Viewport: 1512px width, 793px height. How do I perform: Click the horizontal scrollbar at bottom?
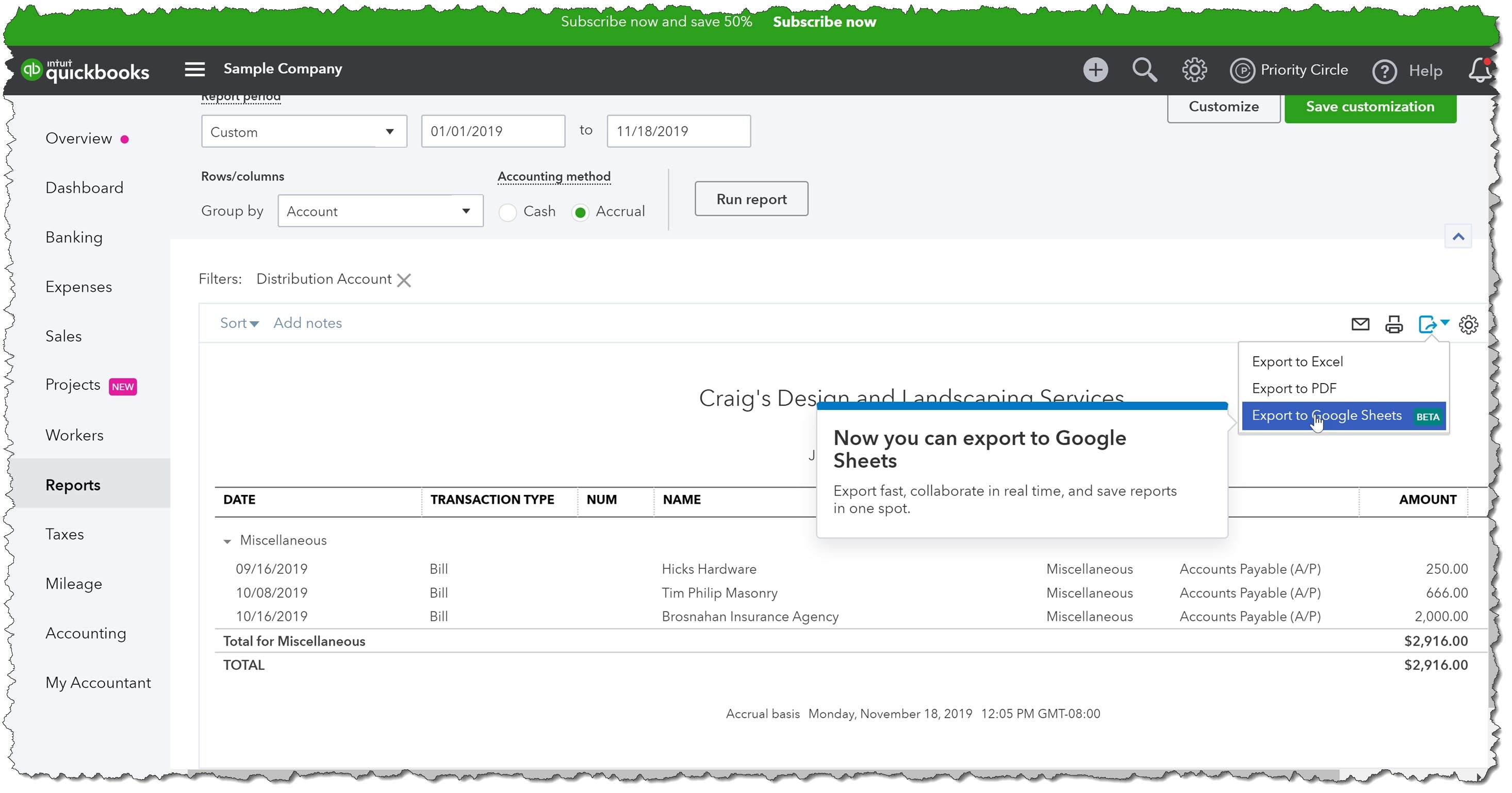(x=763, y=774)
